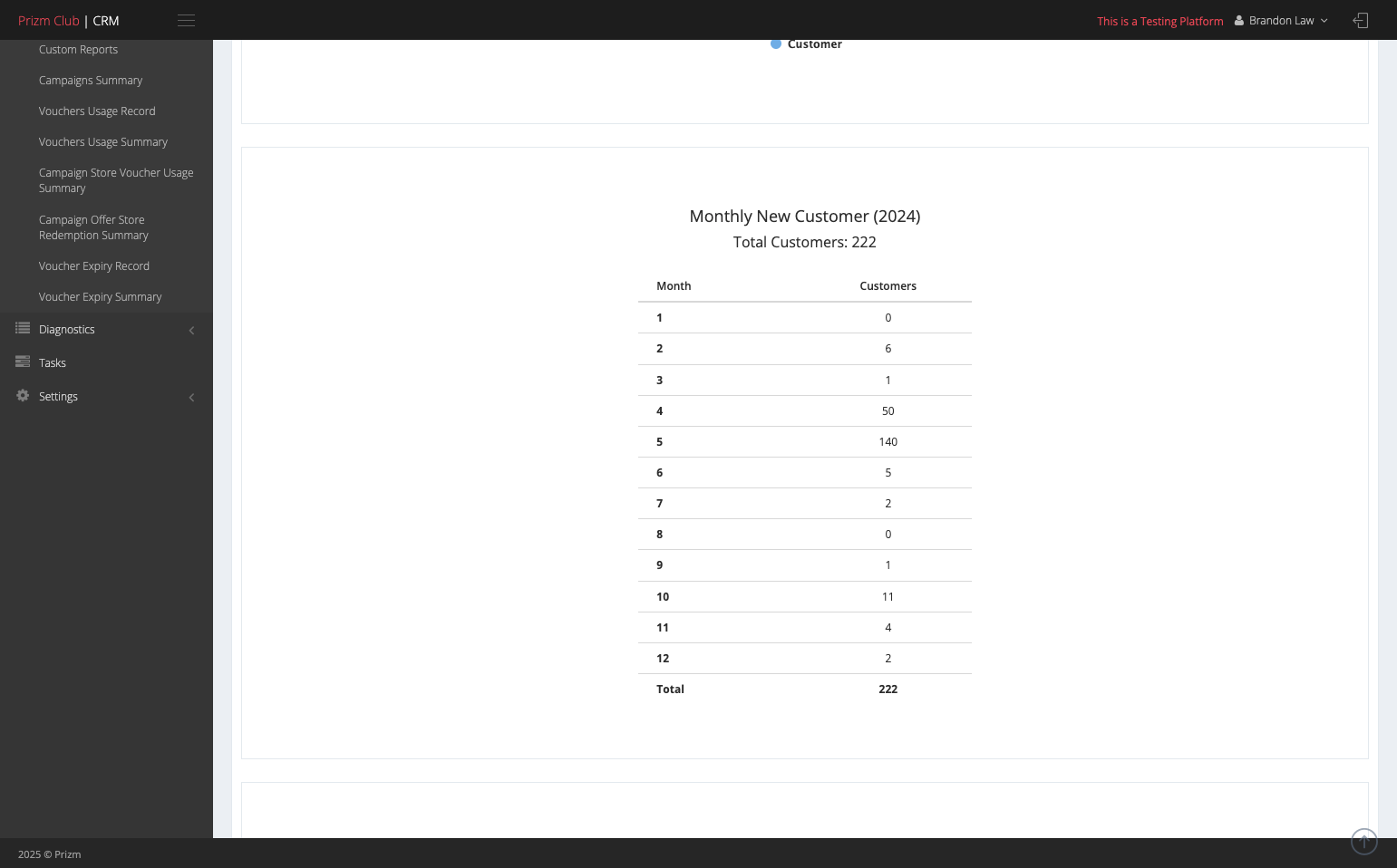
Task: Click the bold total value 222 in table
Action: [888, 690]
